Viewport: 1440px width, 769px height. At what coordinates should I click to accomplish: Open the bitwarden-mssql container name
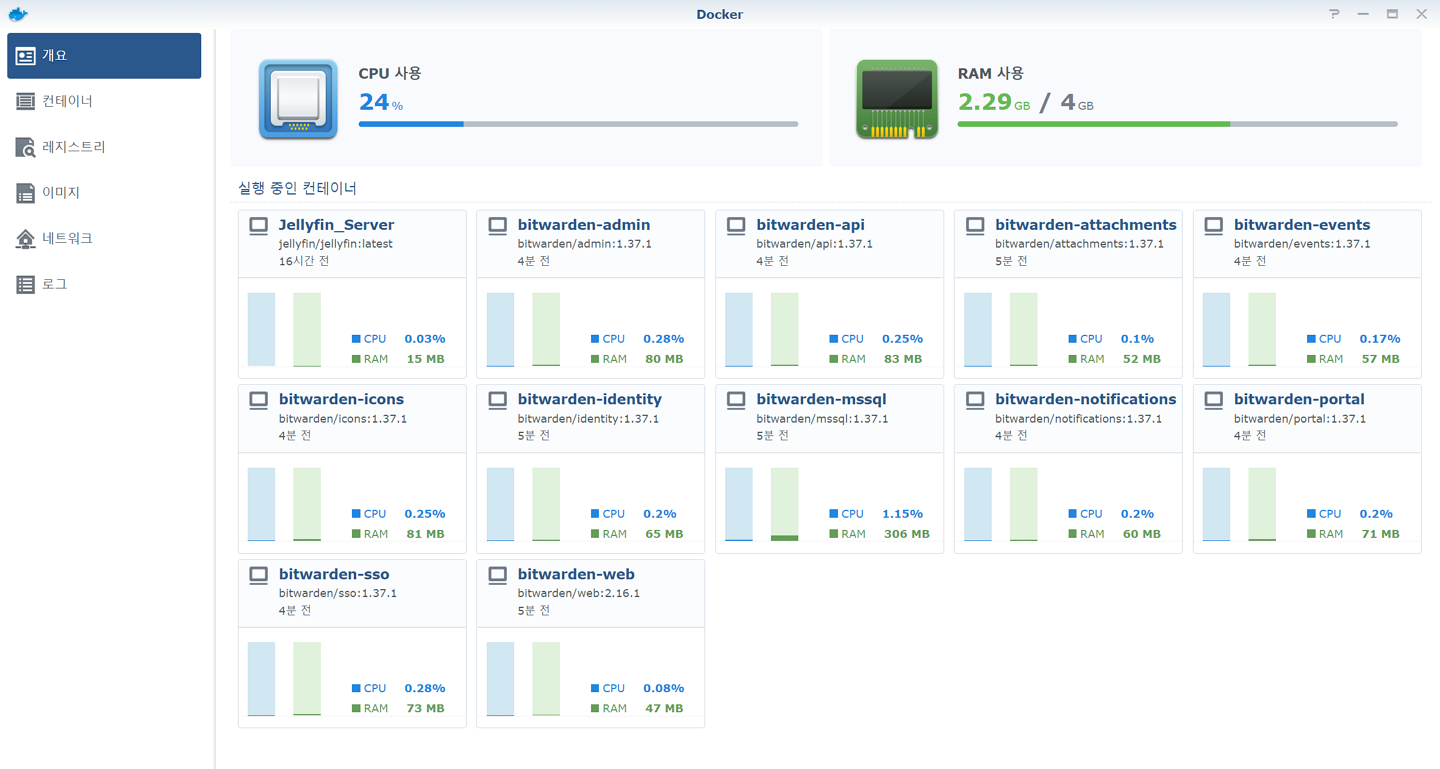pyautogui.click(x=821, y=399)
